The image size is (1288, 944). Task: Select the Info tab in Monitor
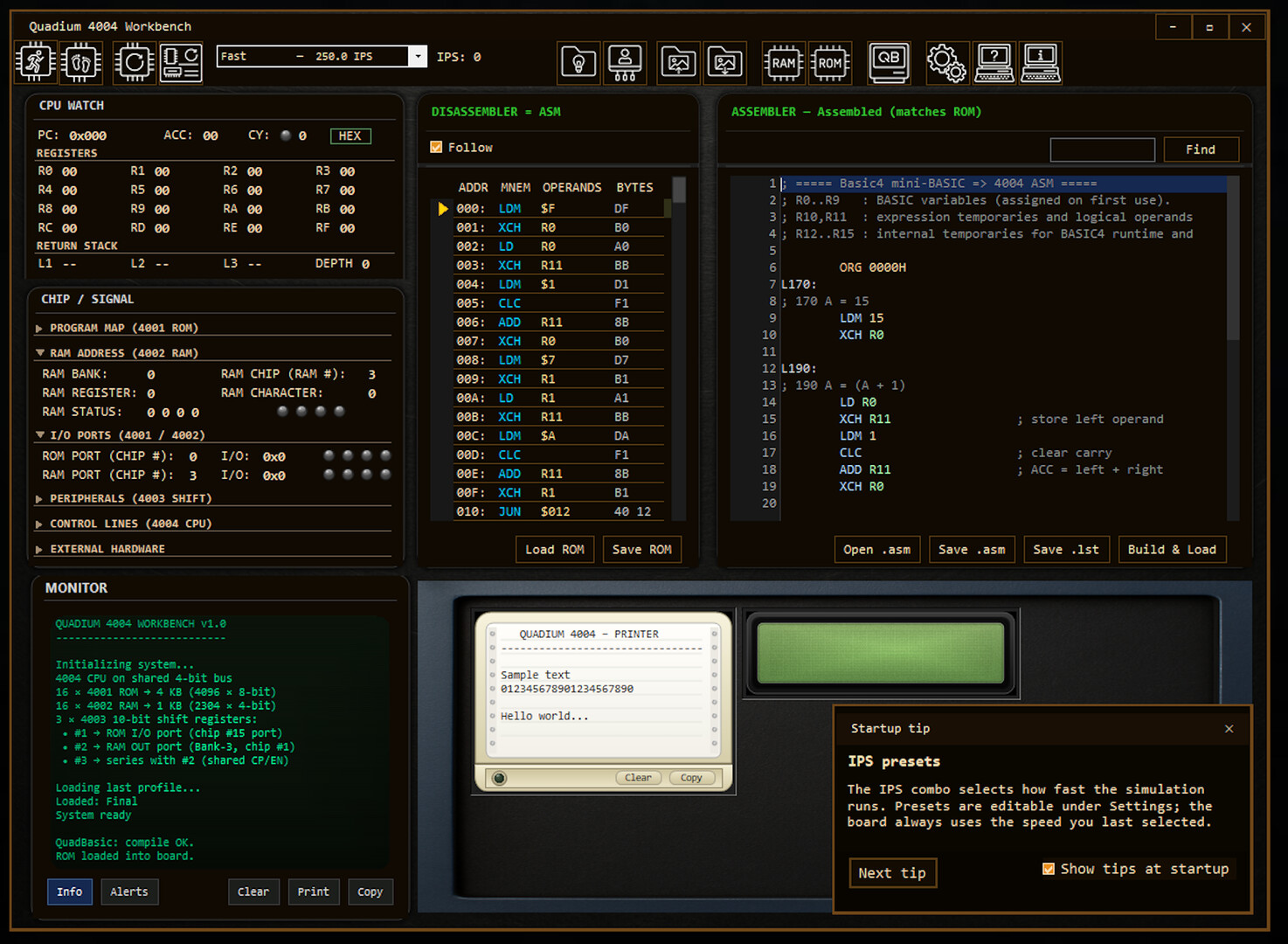coord(69,892)
